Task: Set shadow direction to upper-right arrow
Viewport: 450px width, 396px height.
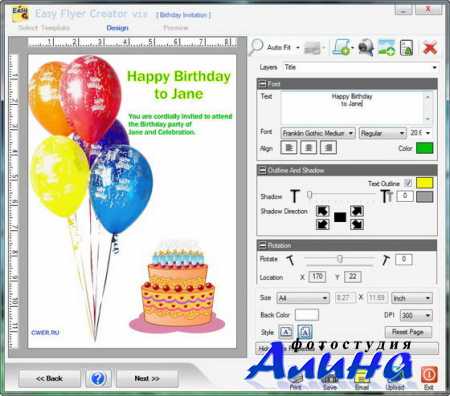Action: click(x=357, y=211)
